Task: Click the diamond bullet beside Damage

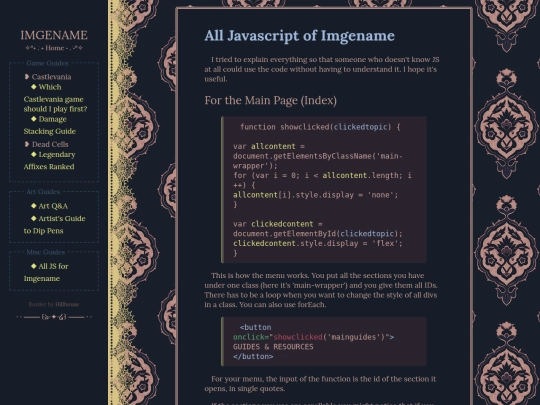Action: [34, 119]
